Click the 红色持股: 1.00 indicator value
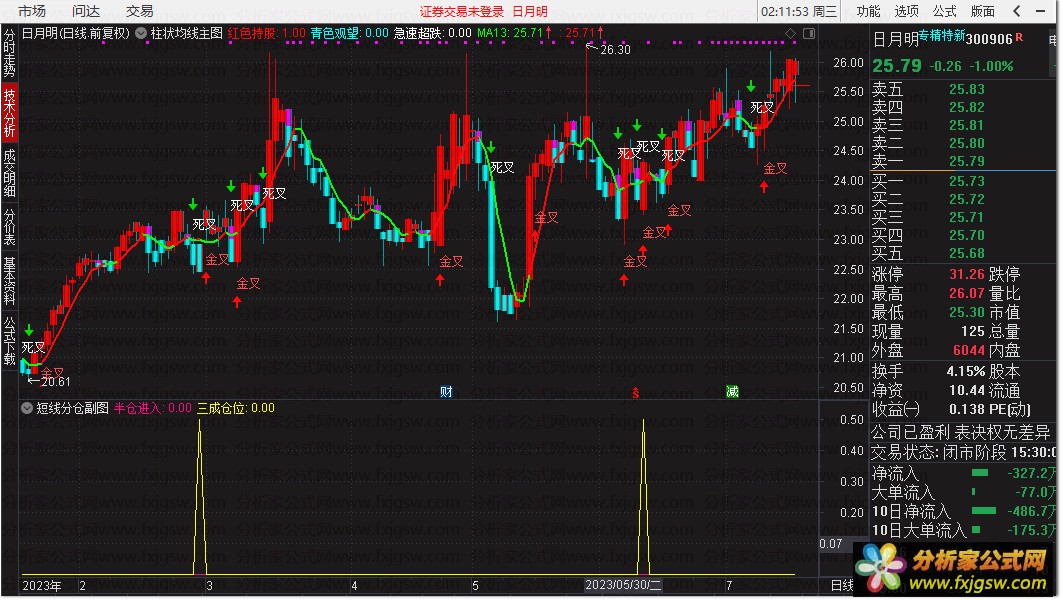 click(x=266, y=33)
